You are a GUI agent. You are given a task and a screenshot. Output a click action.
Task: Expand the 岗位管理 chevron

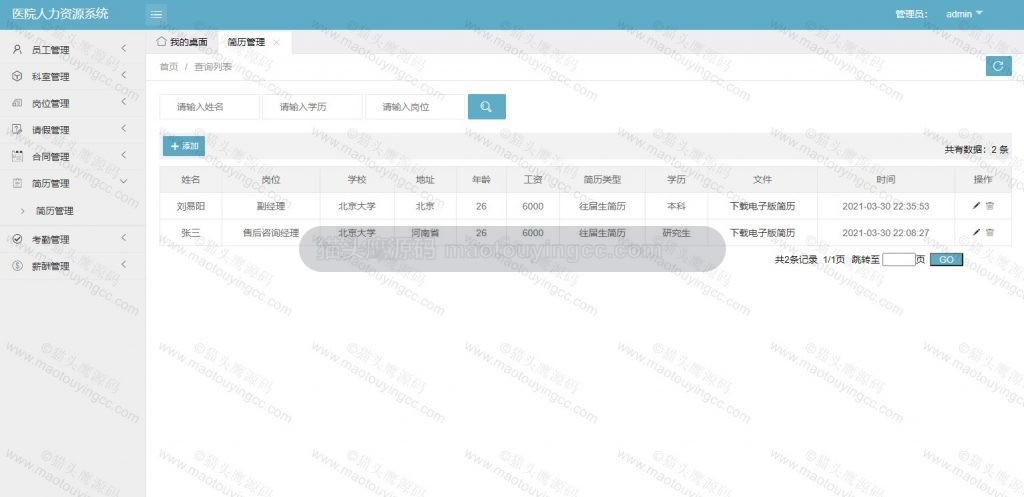pyautogui.click(x=123, y=102)
